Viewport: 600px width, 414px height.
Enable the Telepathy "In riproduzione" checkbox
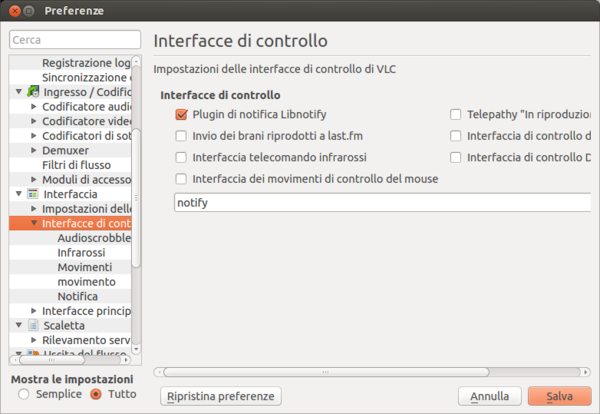(x=456, y=115)
